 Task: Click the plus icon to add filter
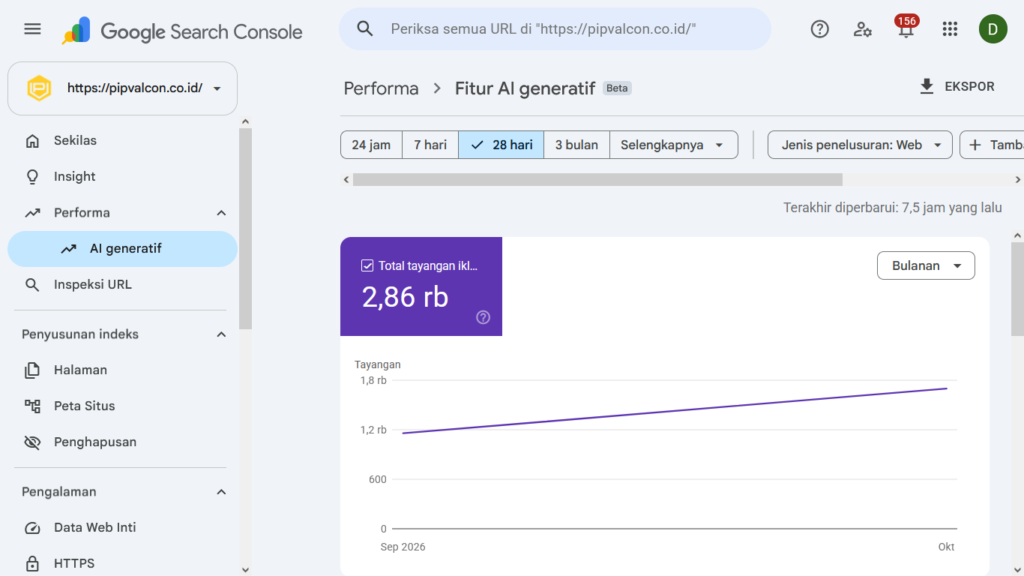coord(975,145)
